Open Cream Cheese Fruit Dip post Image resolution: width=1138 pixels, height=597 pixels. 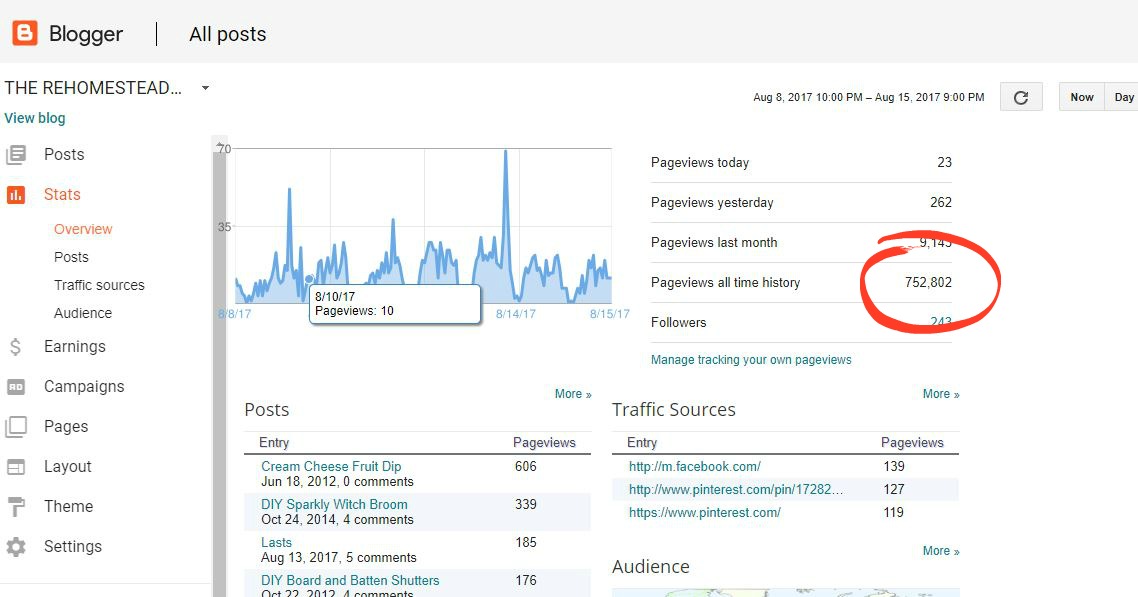coord(331,466)
